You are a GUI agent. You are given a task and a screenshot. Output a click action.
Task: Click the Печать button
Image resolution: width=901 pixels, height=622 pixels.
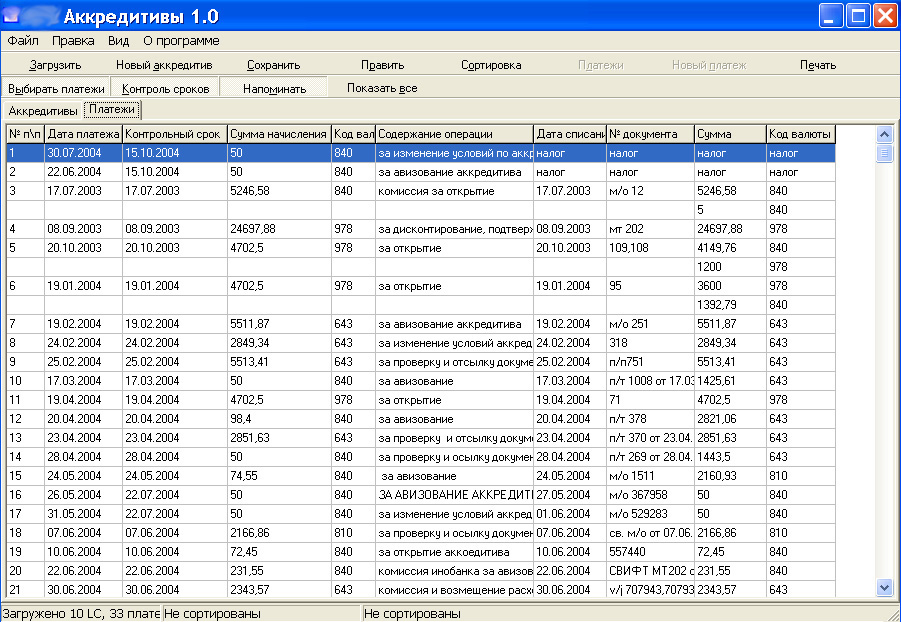pyautogui.click(x=817, y=65)
